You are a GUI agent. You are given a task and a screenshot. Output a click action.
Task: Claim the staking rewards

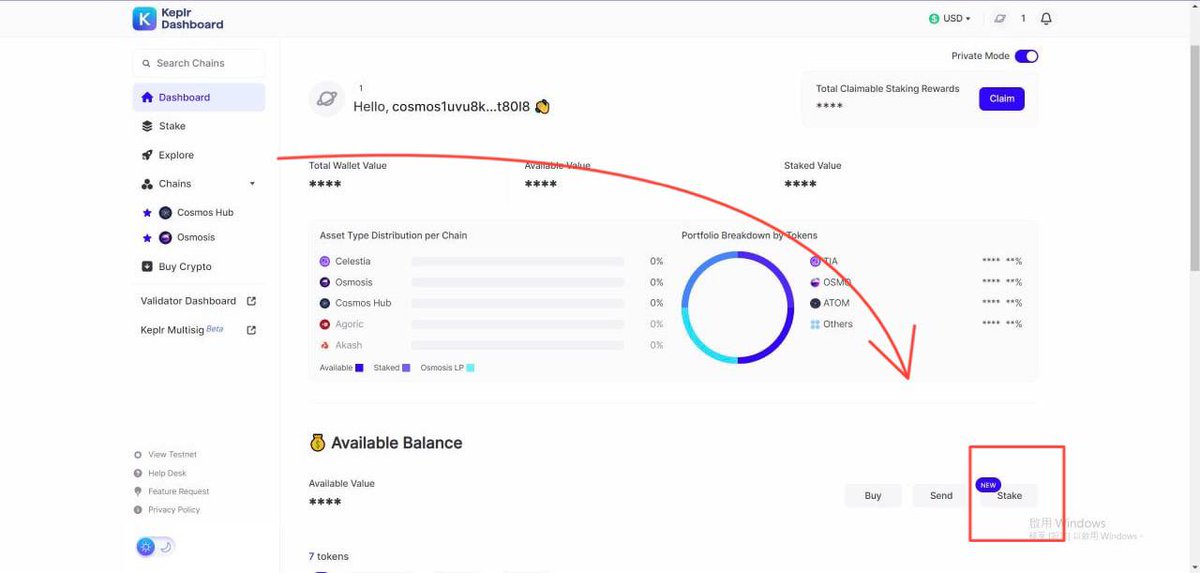(1002, 98)
